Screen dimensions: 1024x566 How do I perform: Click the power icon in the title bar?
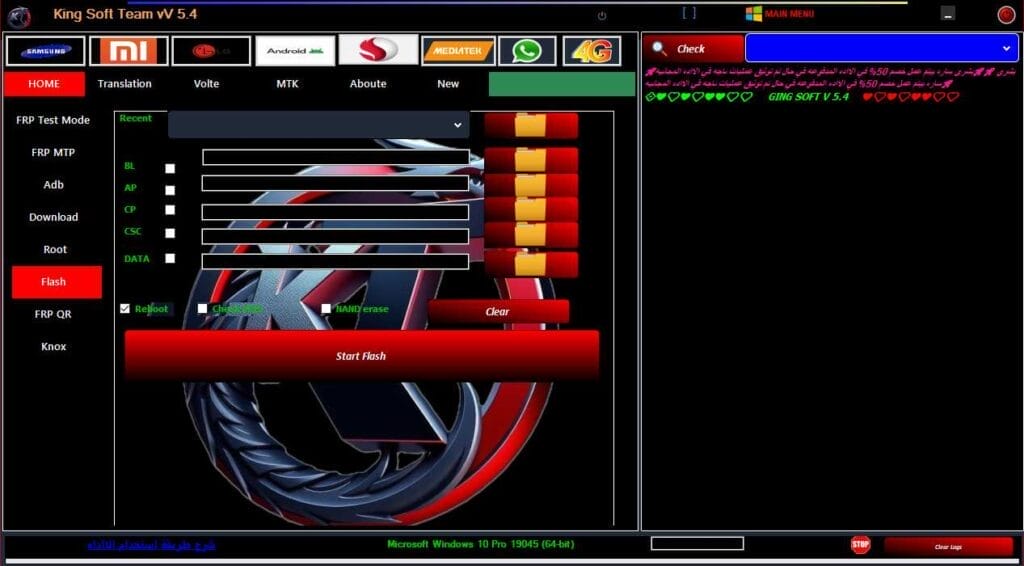pos(601,16)
